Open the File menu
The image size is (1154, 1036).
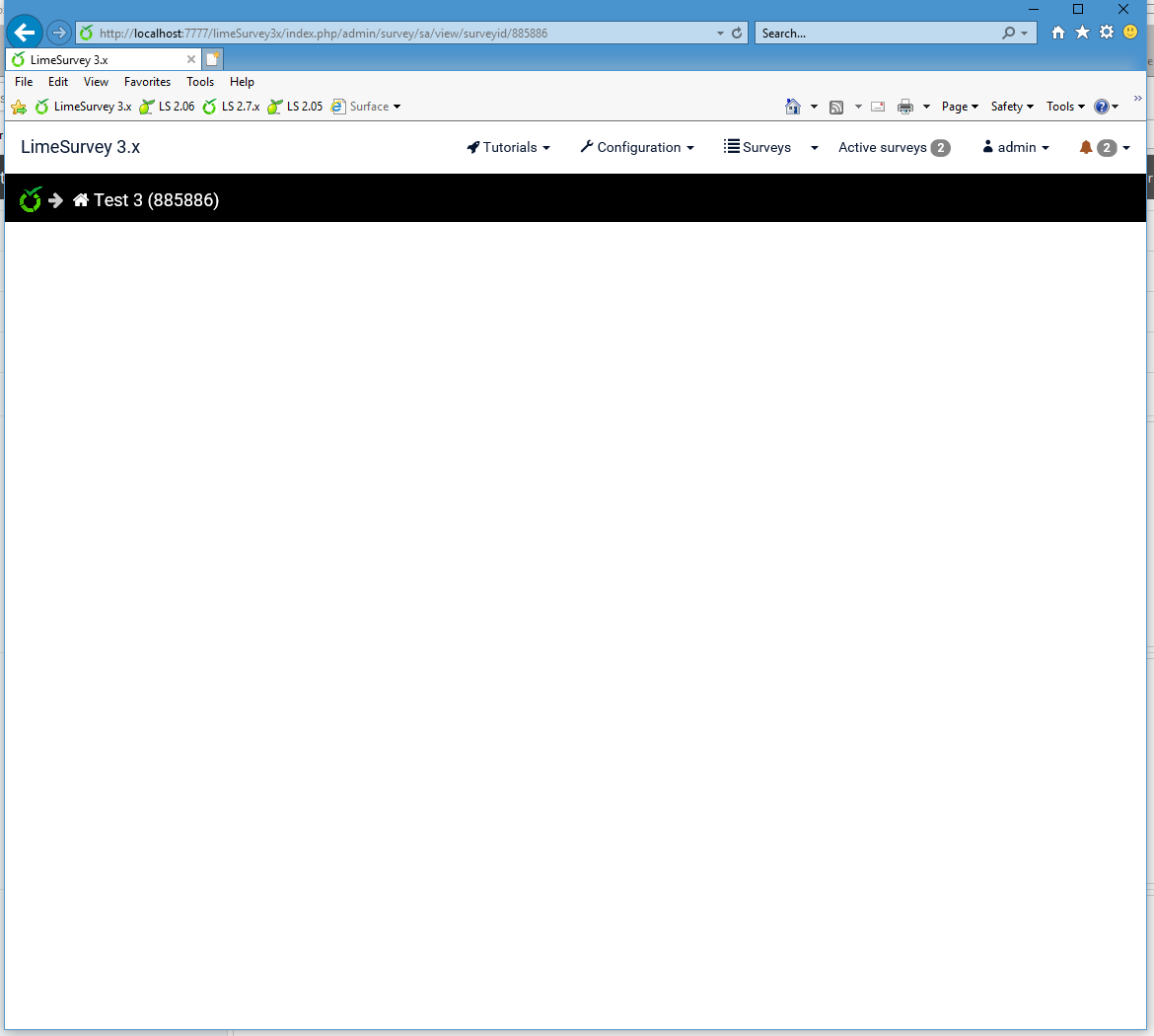(24, 82)
